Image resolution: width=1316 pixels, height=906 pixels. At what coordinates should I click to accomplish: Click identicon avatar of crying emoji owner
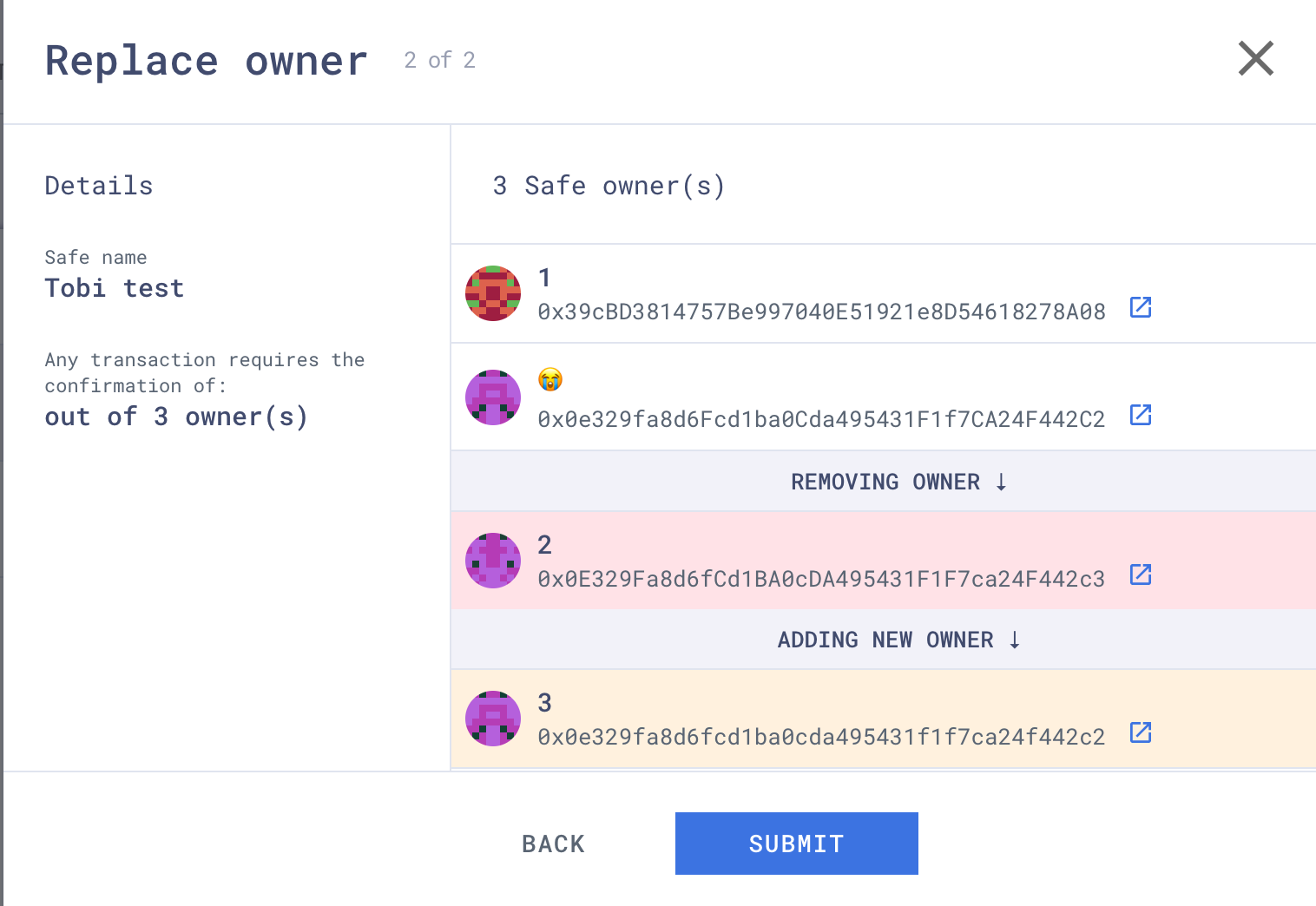point(493,397)
